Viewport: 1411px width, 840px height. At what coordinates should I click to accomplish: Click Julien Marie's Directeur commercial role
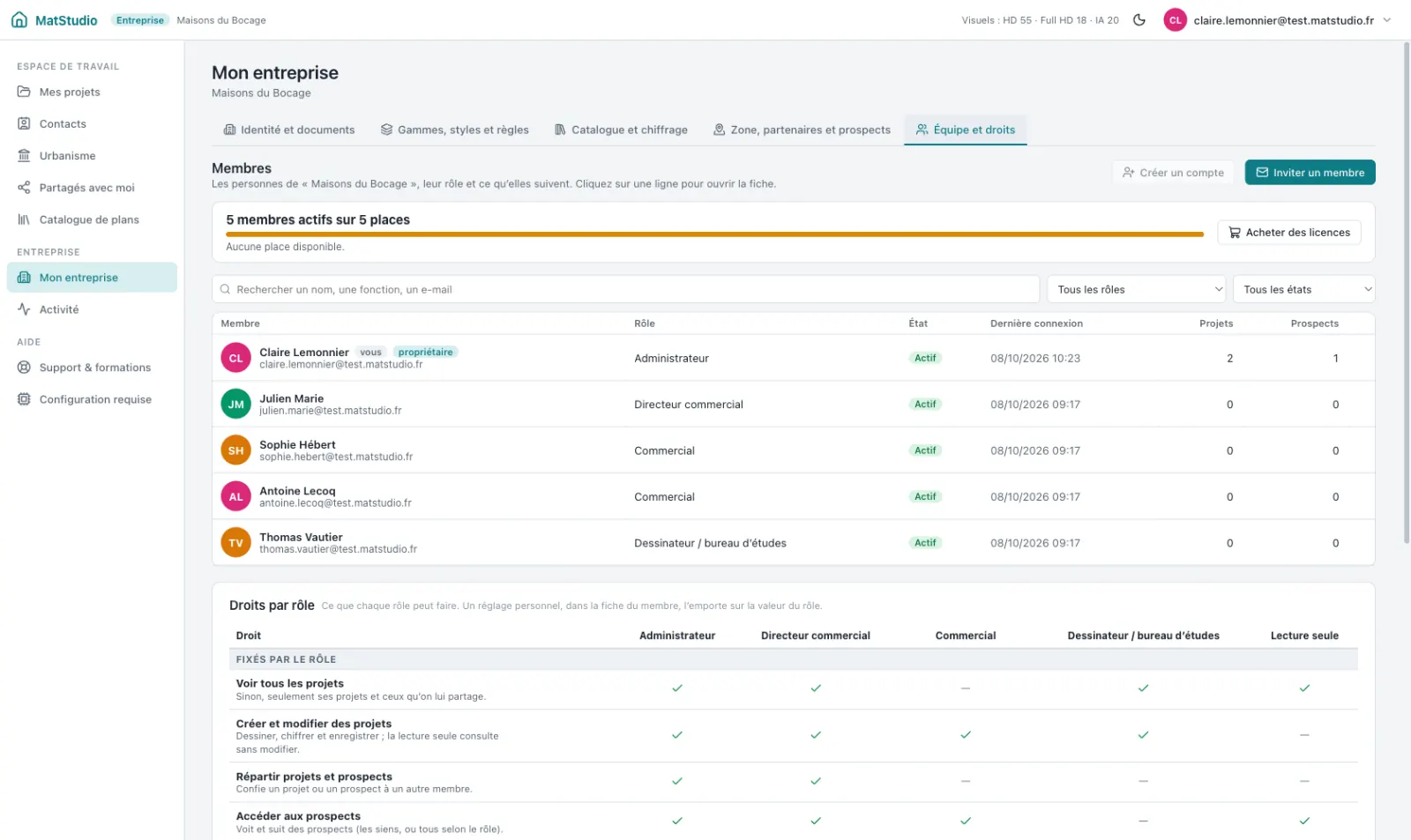coord(689,405)
